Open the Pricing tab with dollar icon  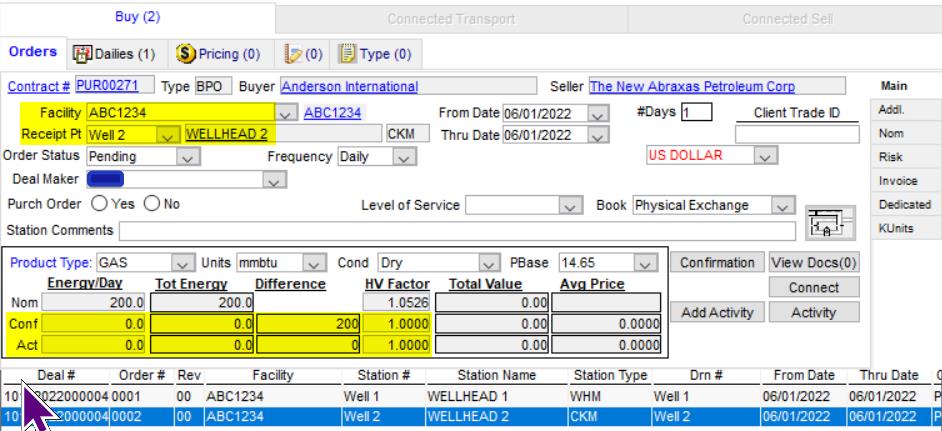(x=216, y=52)
